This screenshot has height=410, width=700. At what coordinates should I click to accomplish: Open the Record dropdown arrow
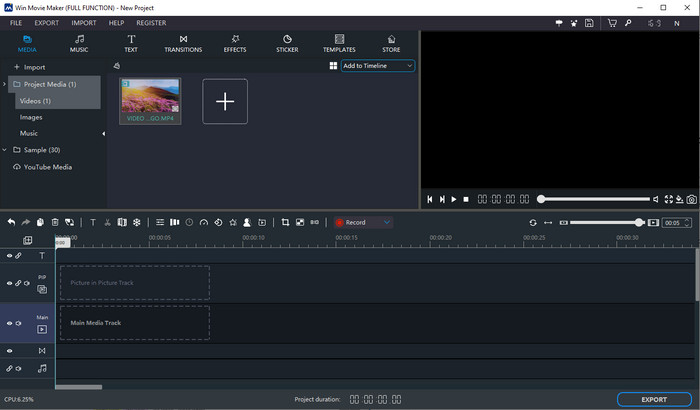pos(387,222)
